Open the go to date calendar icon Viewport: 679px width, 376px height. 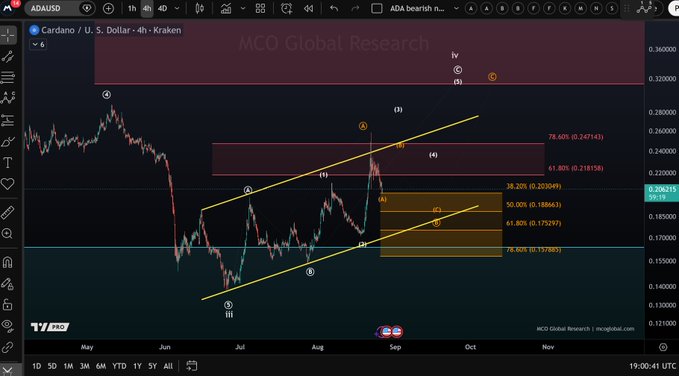(x=192, y=366)
